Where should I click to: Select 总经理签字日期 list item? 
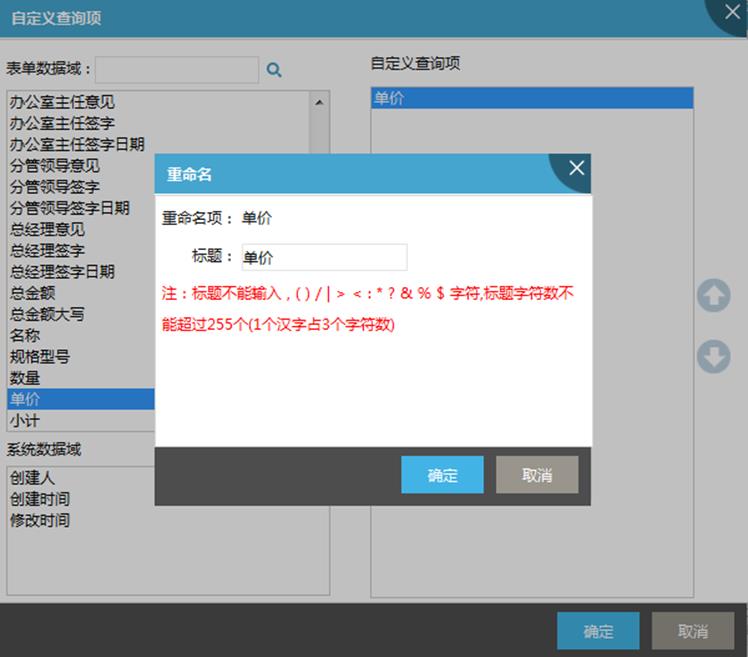pos(62,272)
